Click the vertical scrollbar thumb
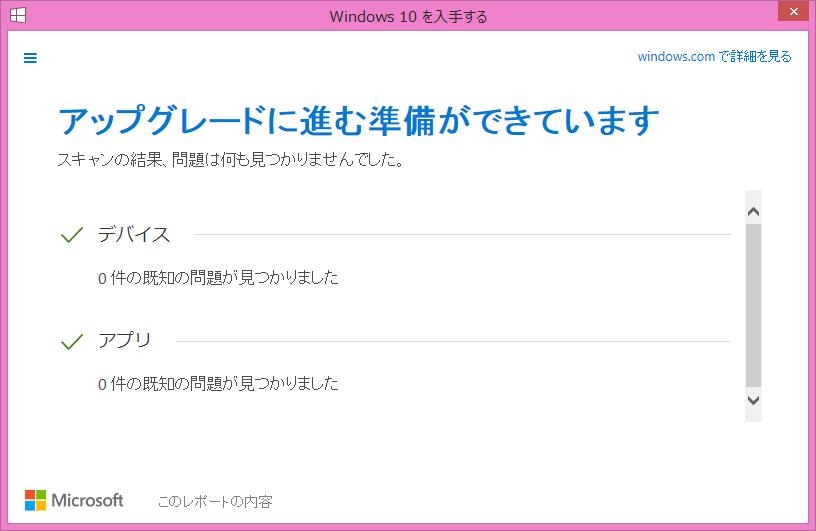 pos(753,305)
